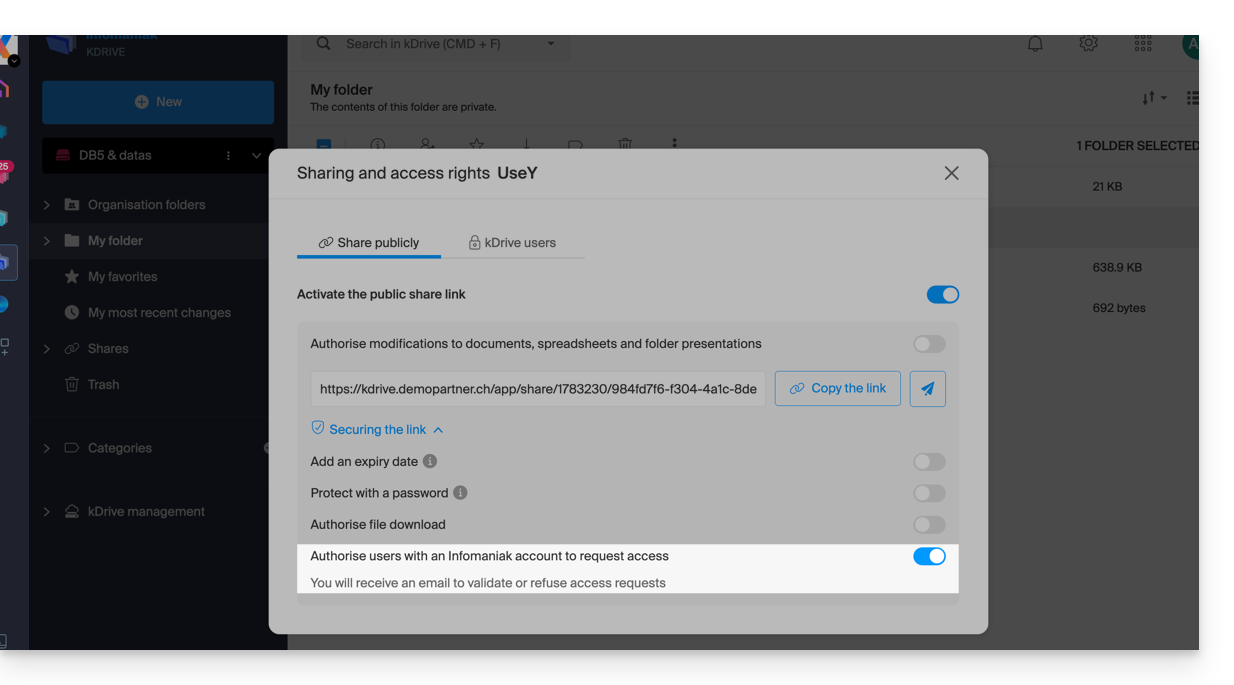Click the link icon beside Shares
This screenshot has width=1234, height=685.
(72, 349)
